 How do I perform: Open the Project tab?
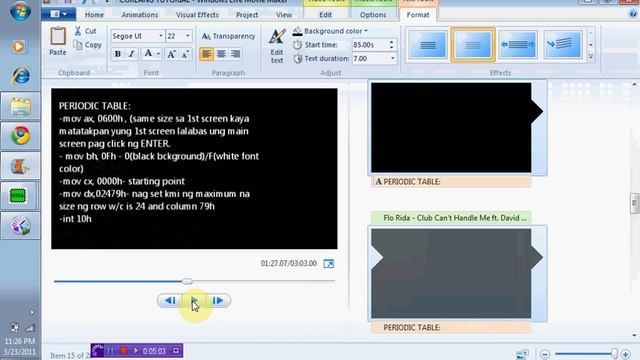click(247, 15)
